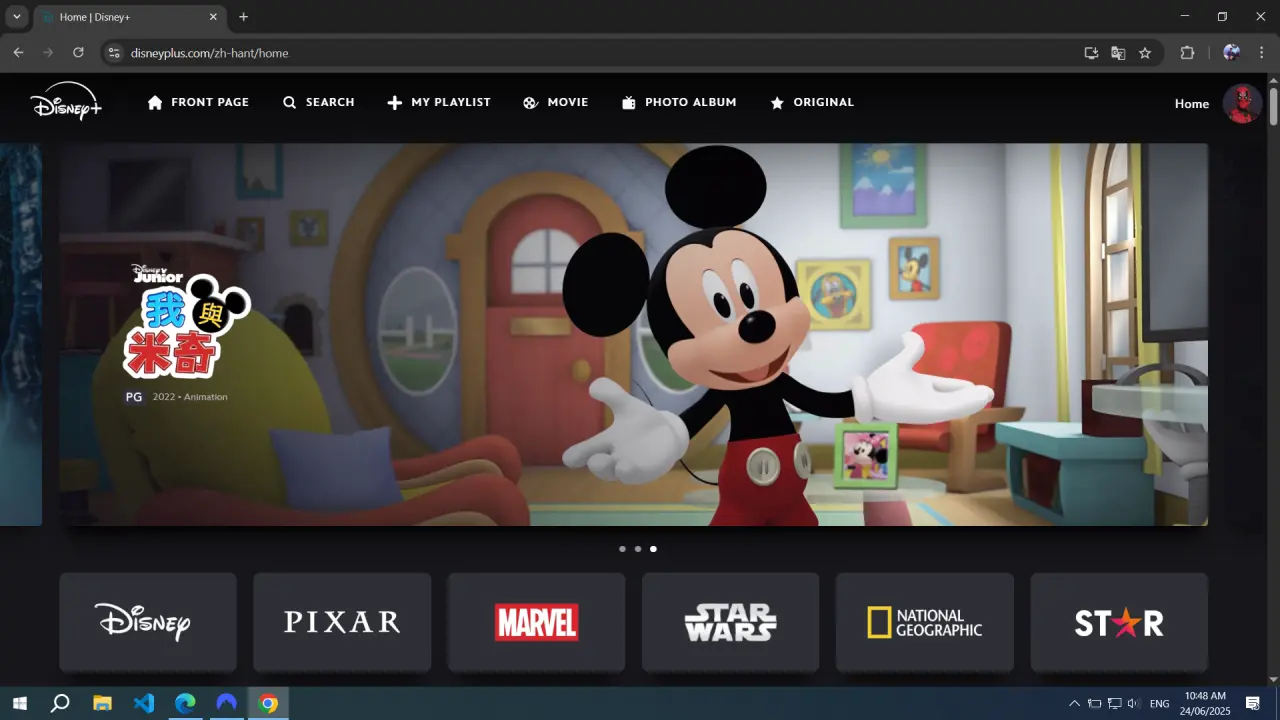Screen dimensions: 1280x720
Task: Click the install app icon in address bar
Action: click(1091, 53)
